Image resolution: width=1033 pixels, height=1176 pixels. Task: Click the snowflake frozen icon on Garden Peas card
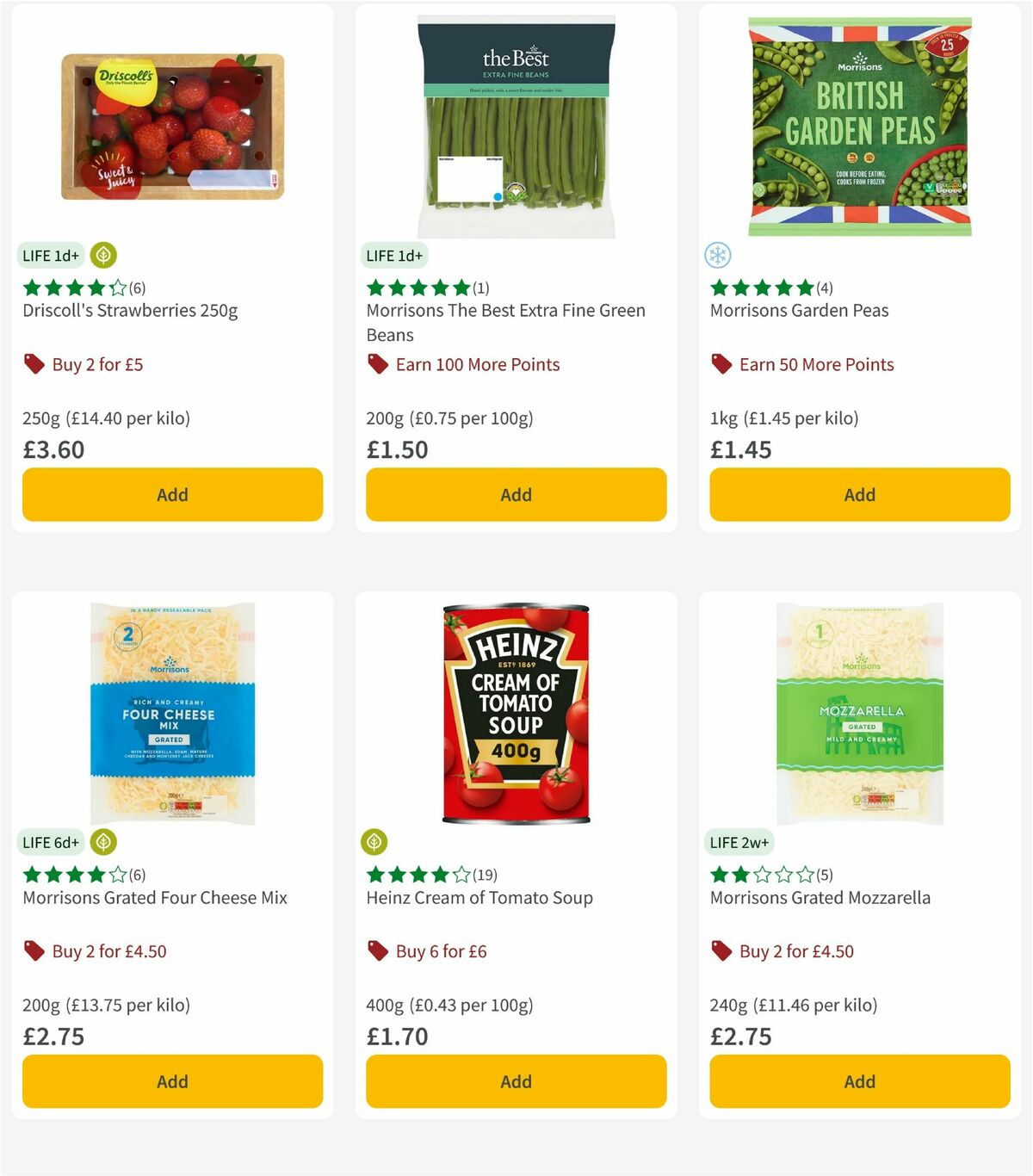click(x=719, y=256)
